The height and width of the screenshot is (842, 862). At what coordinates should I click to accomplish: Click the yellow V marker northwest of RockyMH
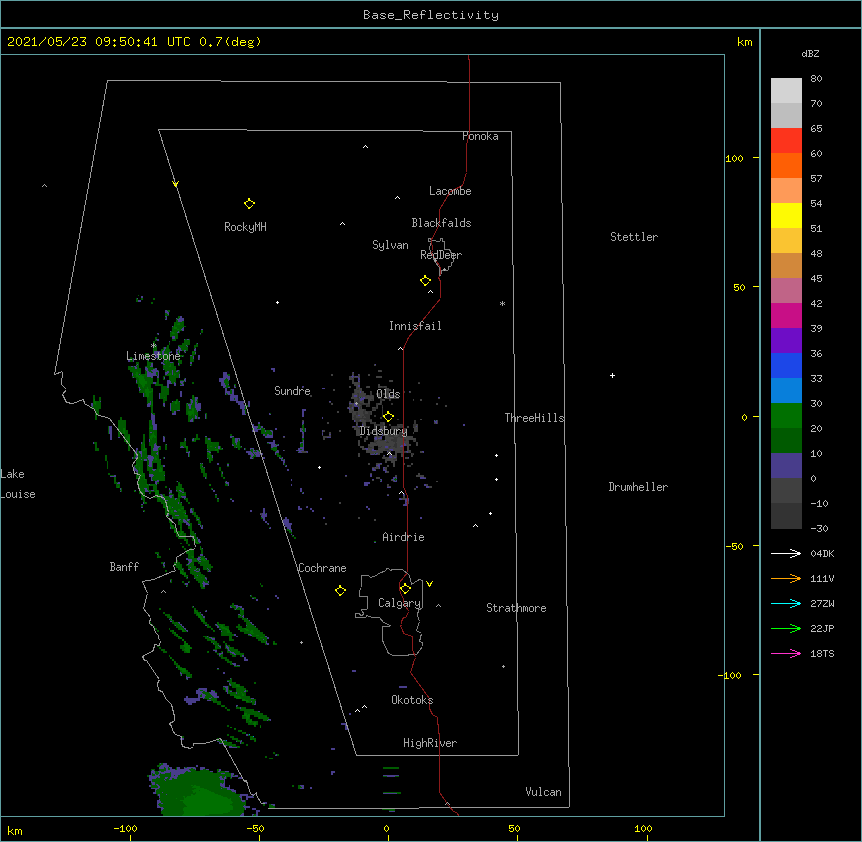[175, 184]
